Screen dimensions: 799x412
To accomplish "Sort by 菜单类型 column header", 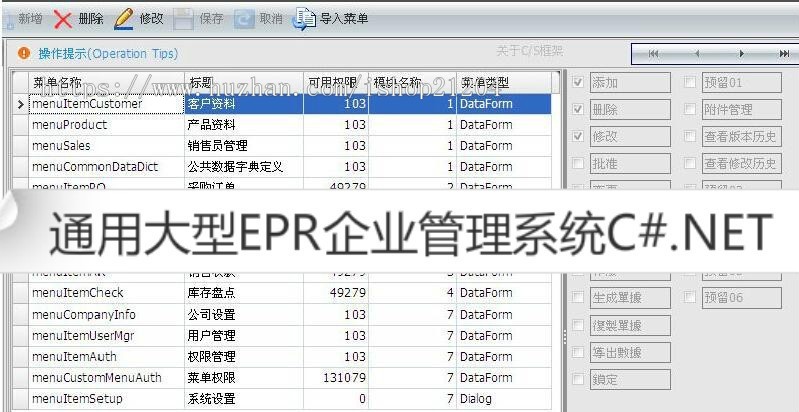I will 504,82.
